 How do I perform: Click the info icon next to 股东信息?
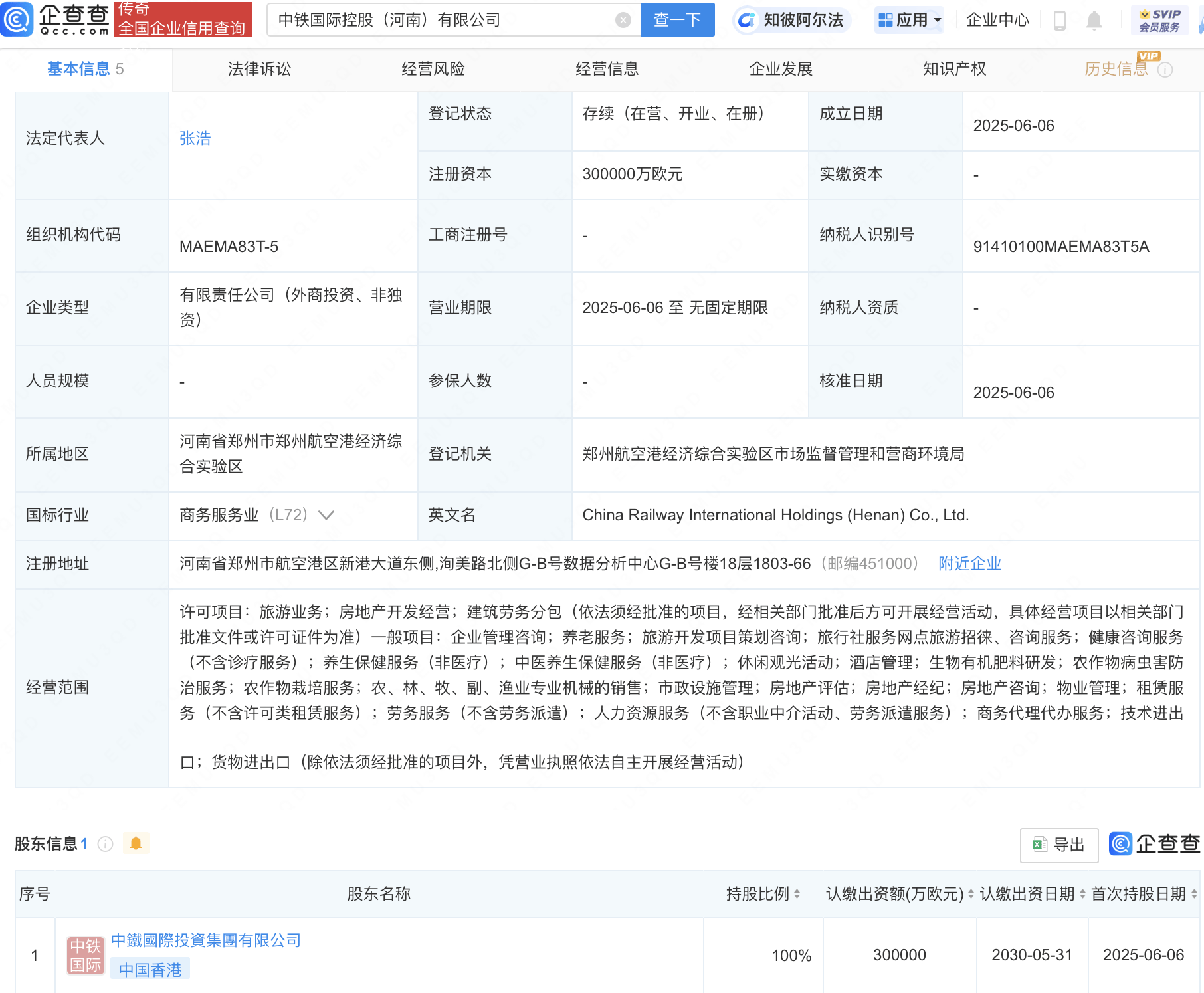click(x=105, y=844)
